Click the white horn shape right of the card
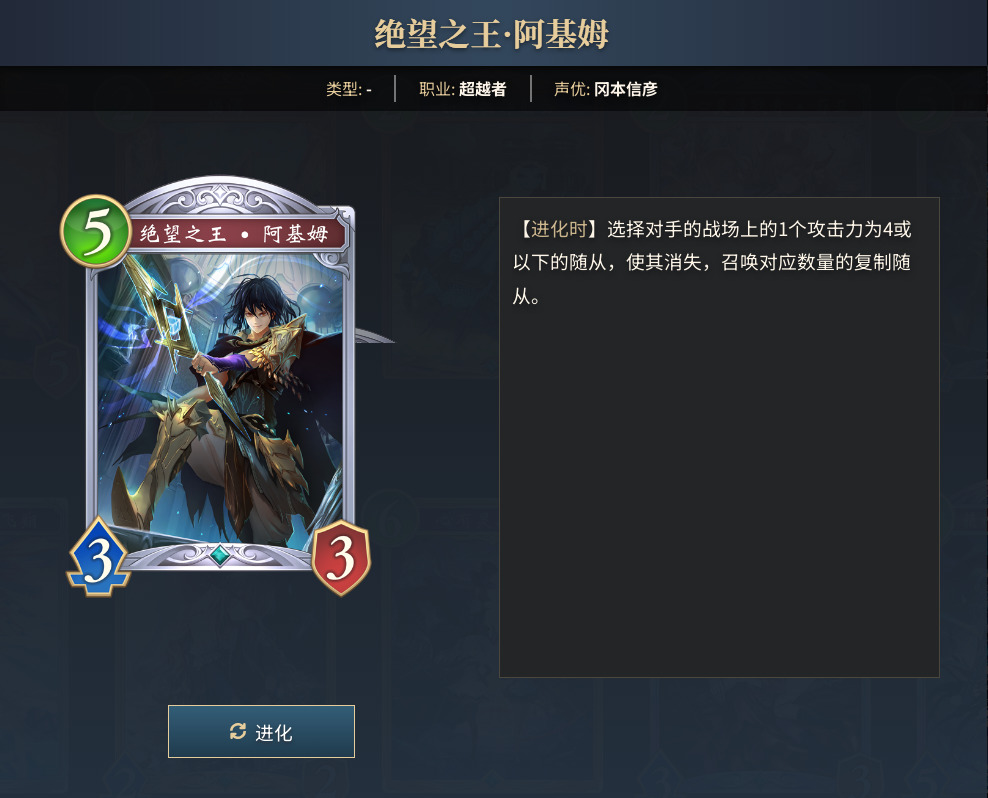This screenshot has width=988, height=798. [x=373, y=337]
